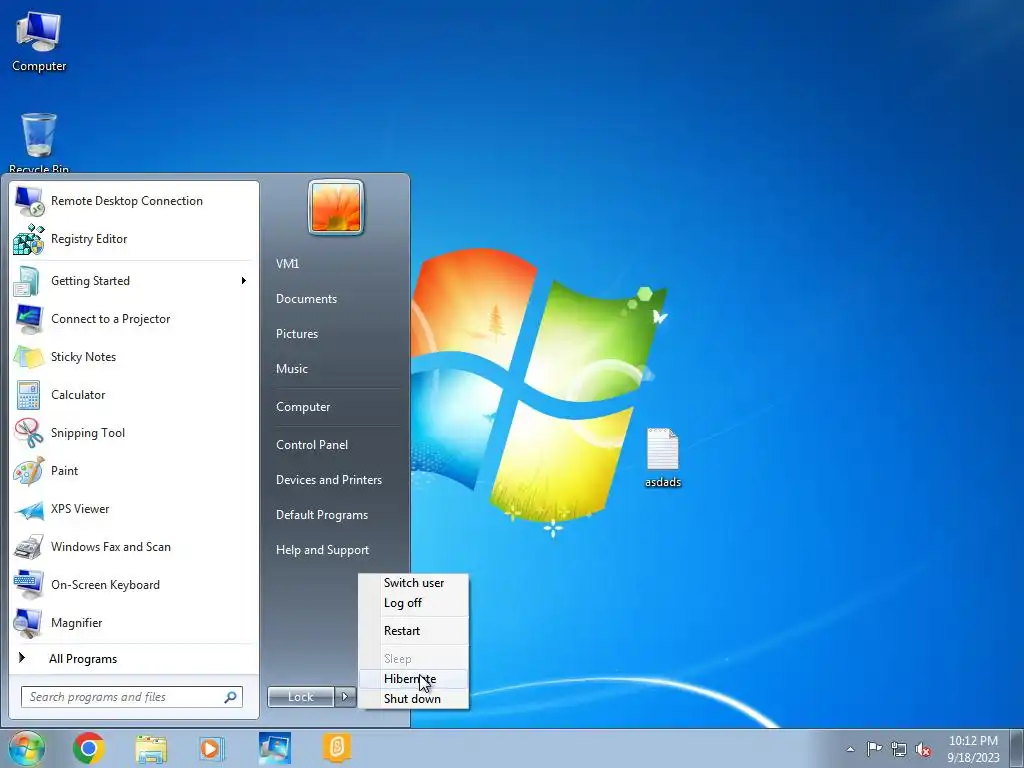The width and height of the screenshot is (1024, 768).
Task: Open Remote Desktop Connection icon
Action: (x=29, y=201)
